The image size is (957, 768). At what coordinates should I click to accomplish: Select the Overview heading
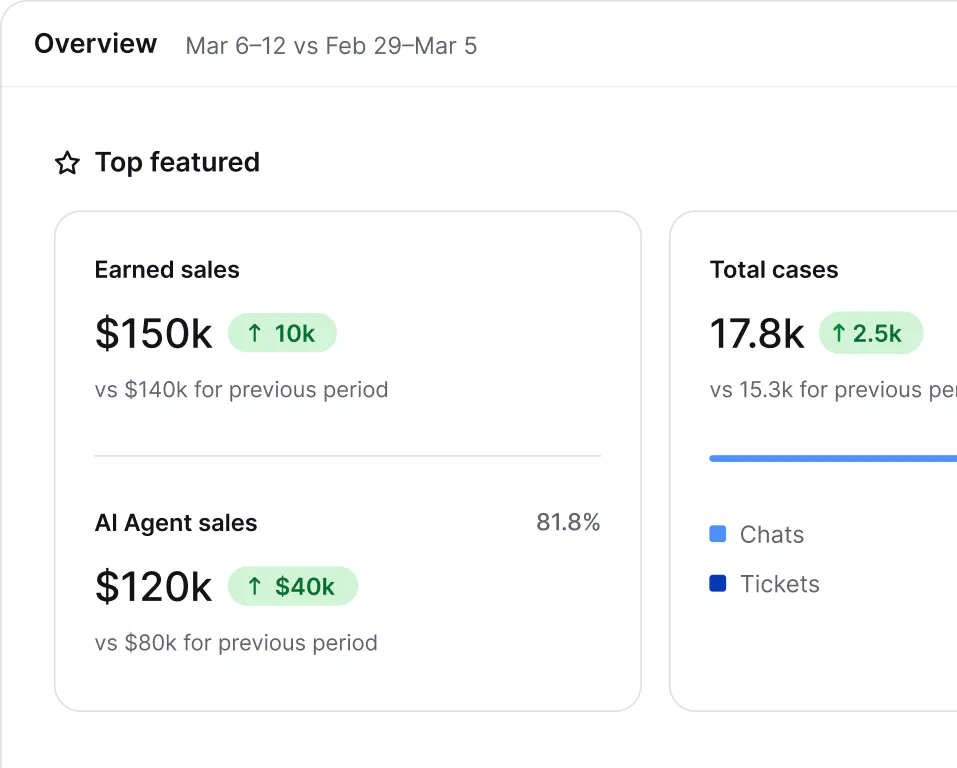pyautogui.click(x=96, y=44)
